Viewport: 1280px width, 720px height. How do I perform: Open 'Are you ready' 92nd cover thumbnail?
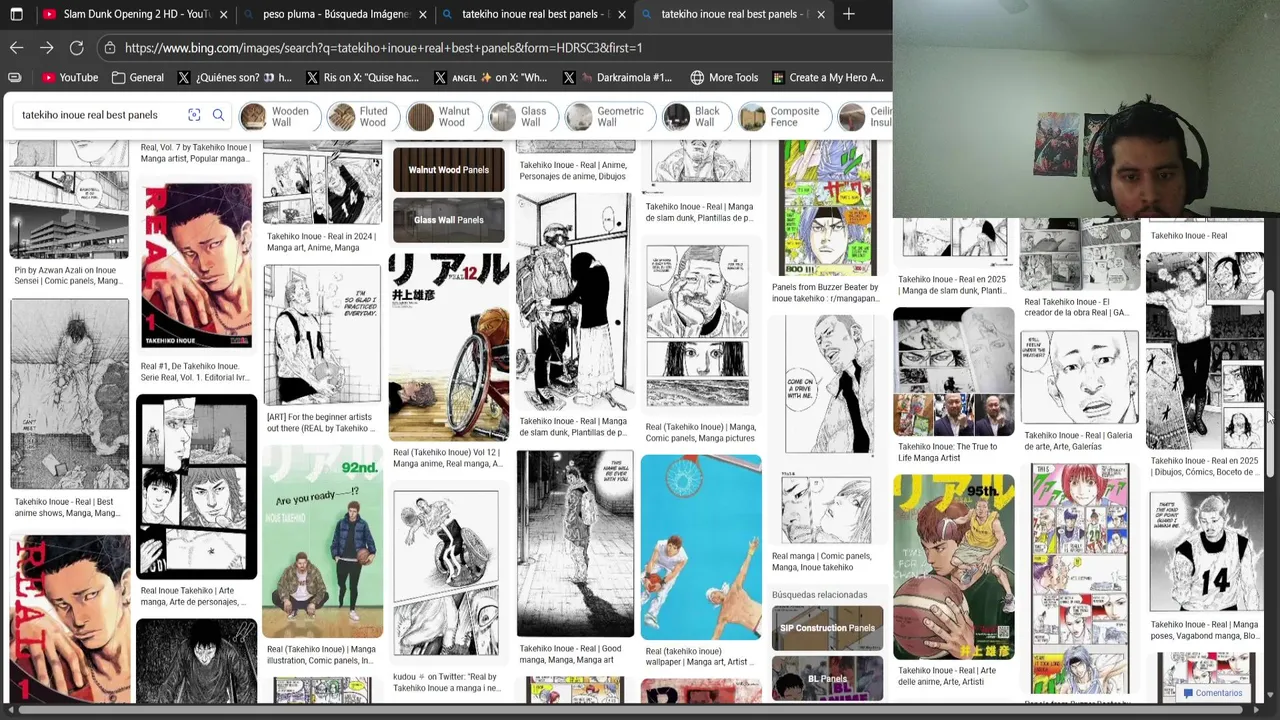tap(322, 541)
